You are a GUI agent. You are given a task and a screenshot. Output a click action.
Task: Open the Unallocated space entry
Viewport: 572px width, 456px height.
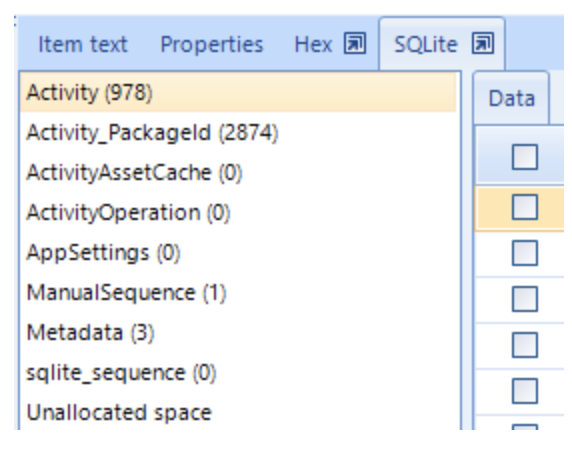point(238,413)
